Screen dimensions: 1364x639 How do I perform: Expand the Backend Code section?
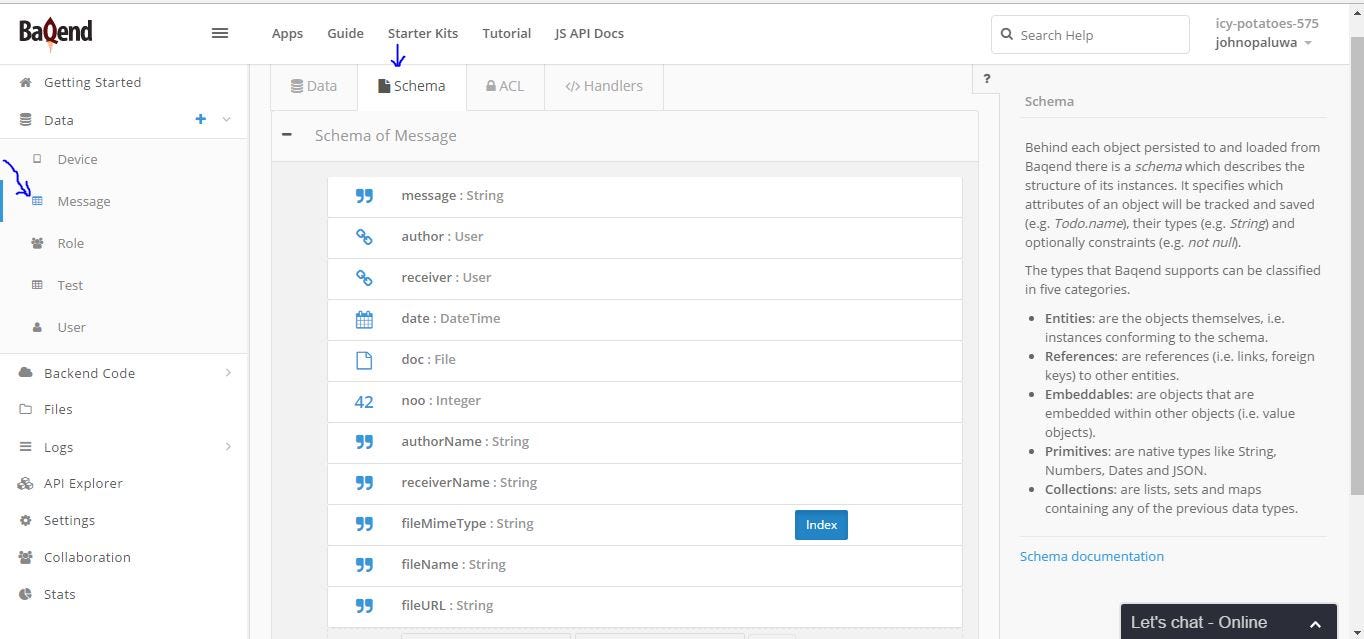click(89, 373)
